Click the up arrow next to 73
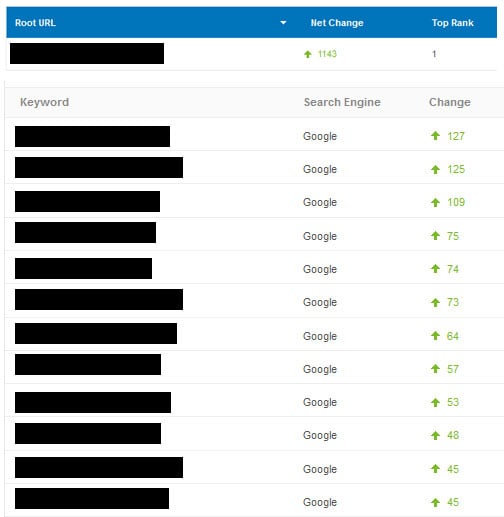 click(435, 302)
